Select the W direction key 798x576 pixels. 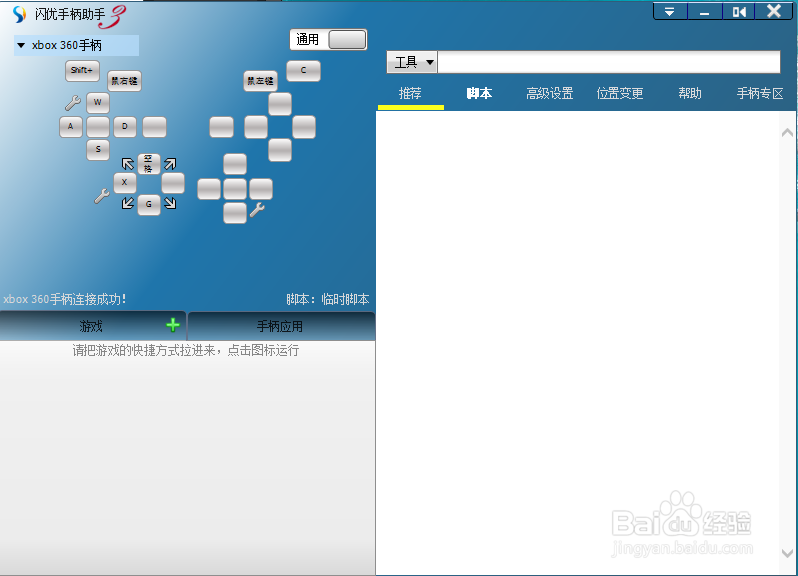tap(98, 103)
